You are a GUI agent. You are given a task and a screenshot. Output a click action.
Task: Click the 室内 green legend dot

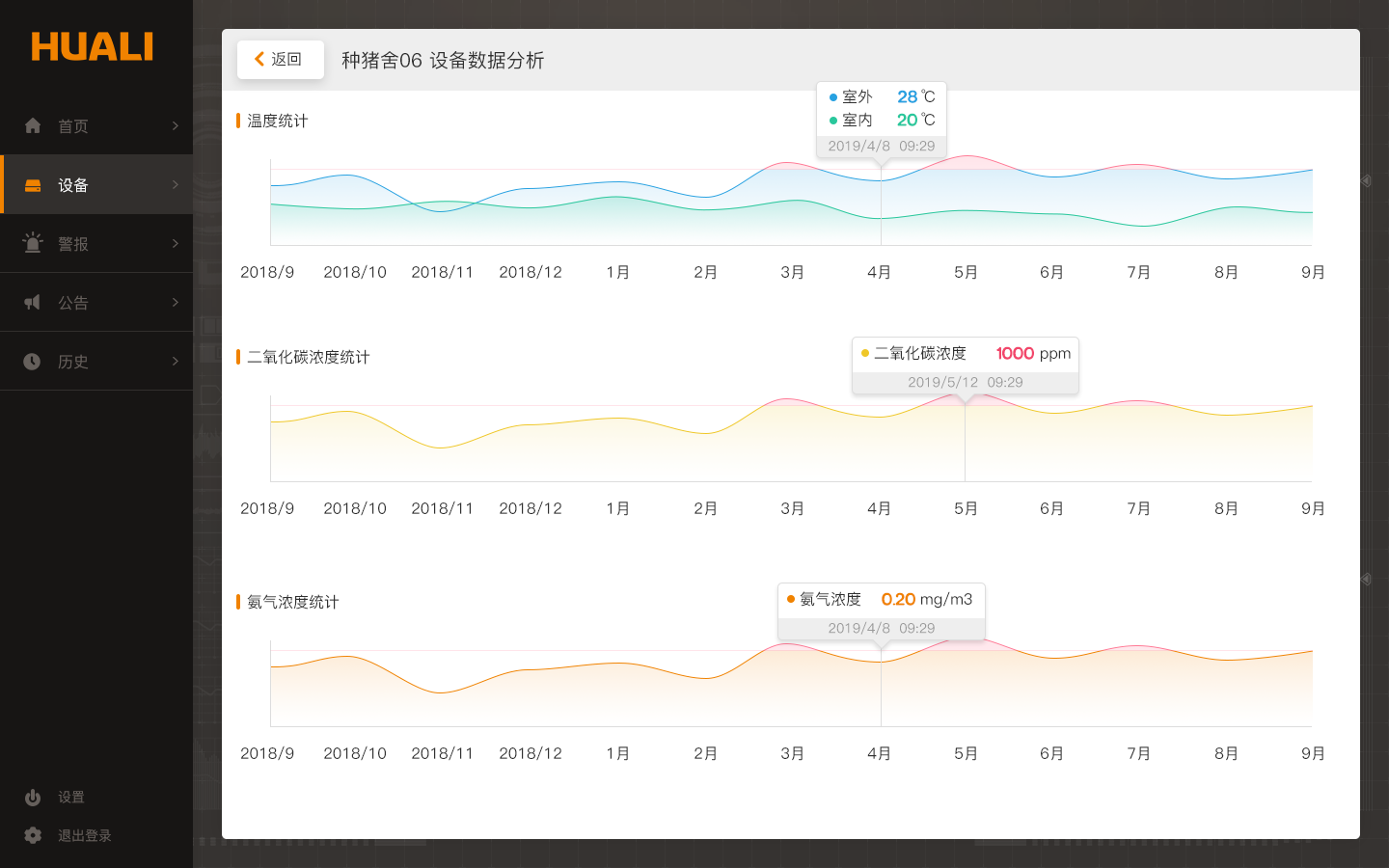coord(833,121)
